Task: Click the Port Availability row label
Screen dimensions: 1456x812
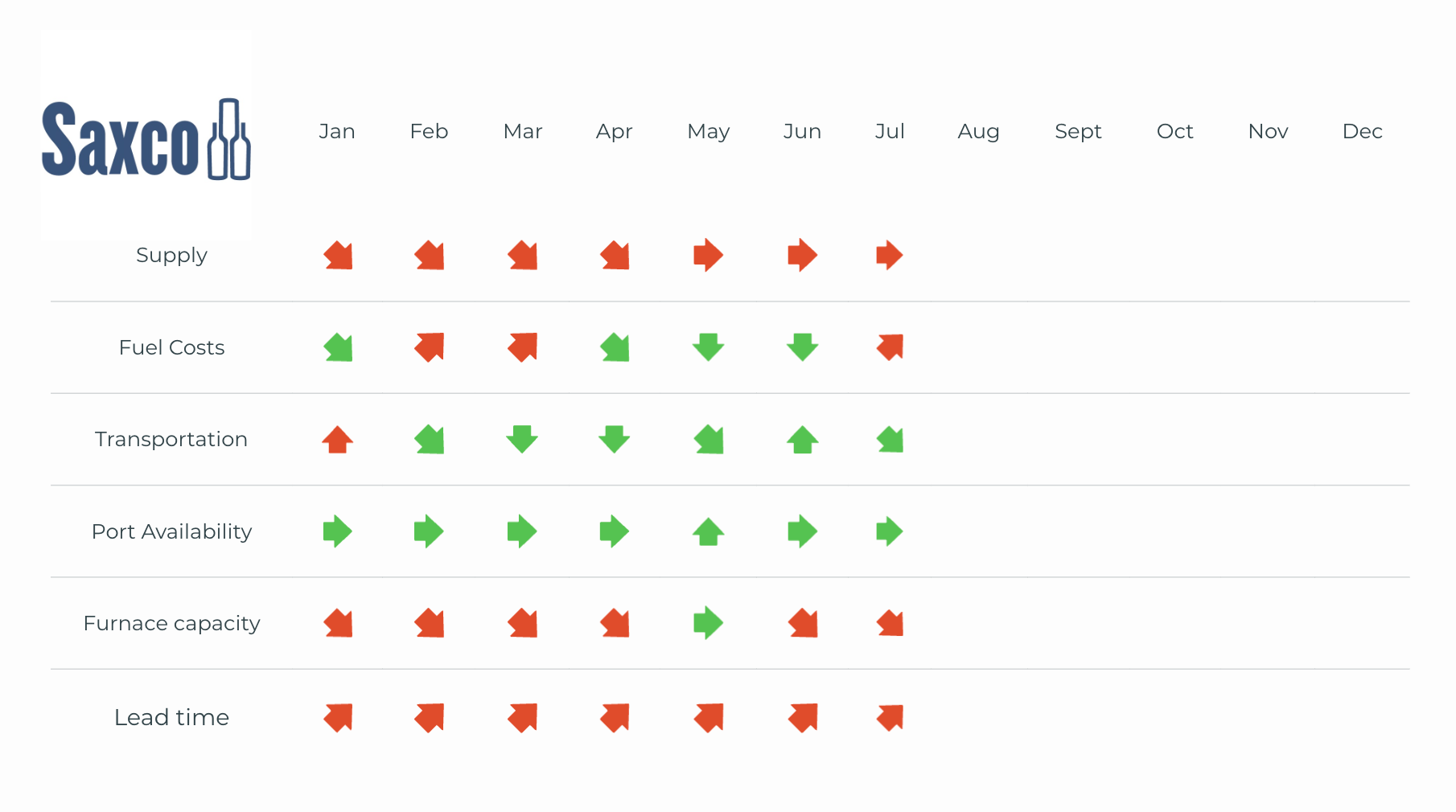Action: pos(171,531)
